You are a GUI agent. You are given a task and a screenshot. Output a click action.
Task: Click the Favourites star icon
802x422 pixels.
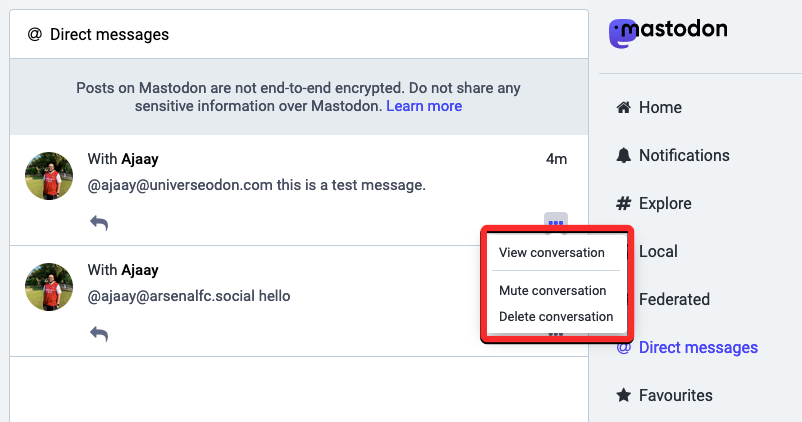624,395
